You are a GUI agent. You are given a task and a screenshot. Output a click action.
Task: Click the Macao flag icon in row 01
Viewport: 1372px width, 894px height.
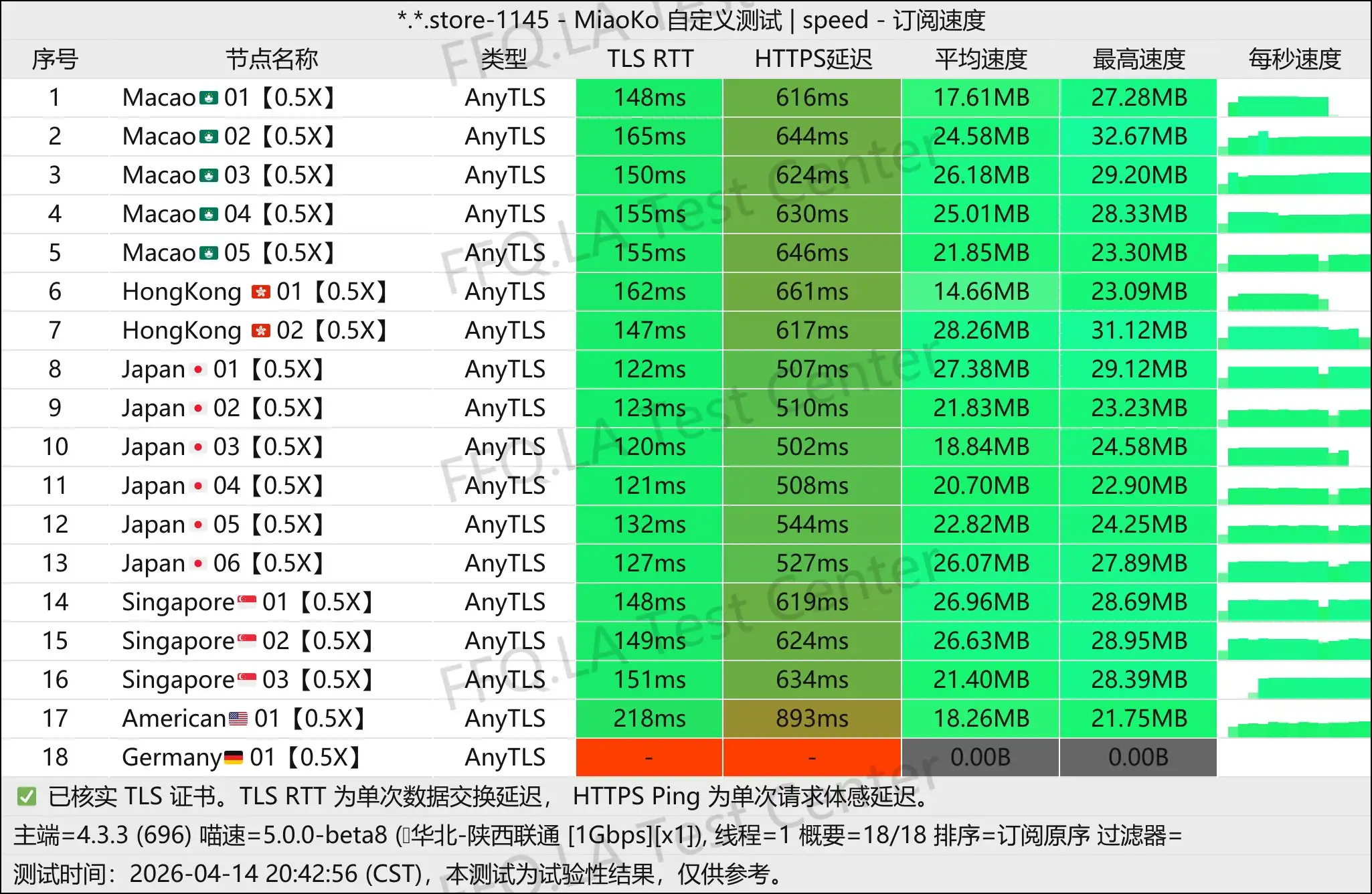tap(209, 98)
